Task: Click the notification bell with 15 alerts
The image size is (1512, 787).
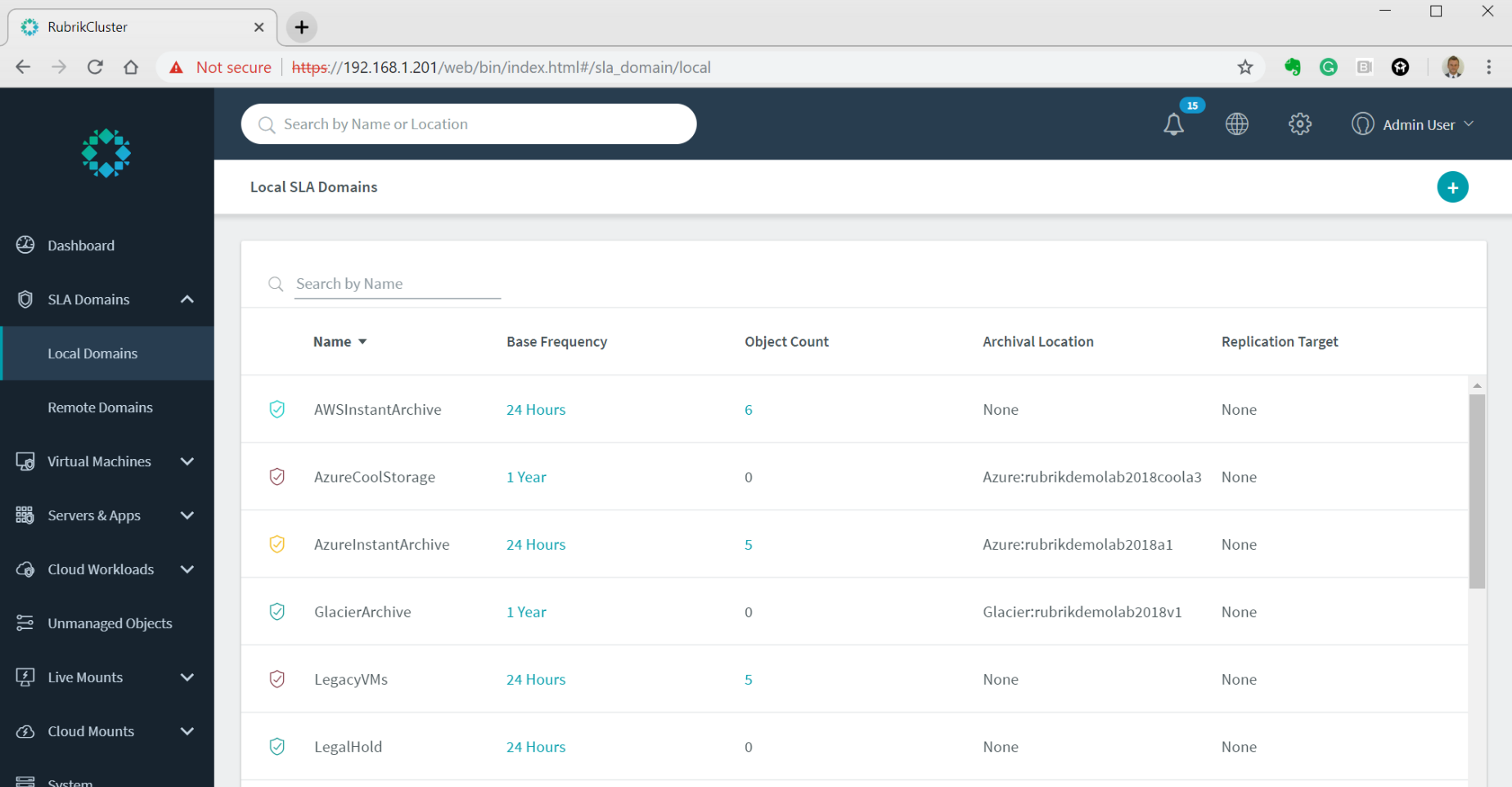Action: click(1173, 124)
